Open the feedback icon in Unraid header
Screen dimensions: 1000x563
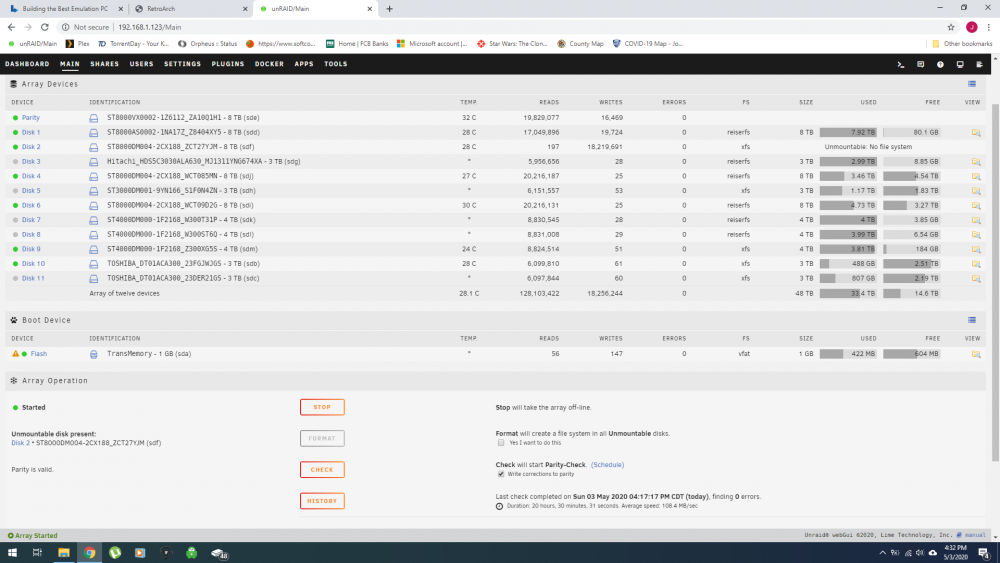click(920, 64)
